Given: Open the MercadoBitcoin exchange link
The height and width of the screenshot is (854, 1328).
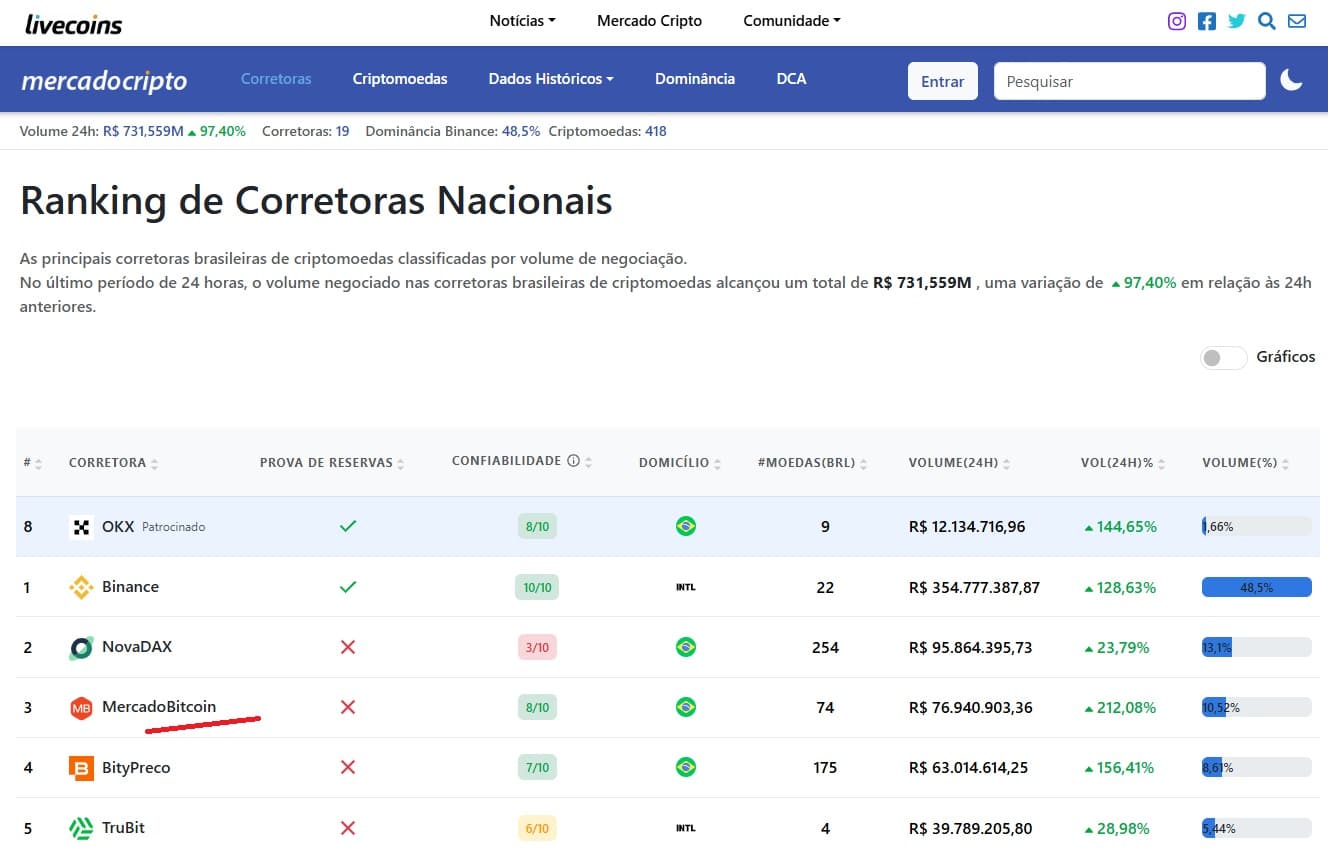Looking at the screenshot, I should (159, 707).
